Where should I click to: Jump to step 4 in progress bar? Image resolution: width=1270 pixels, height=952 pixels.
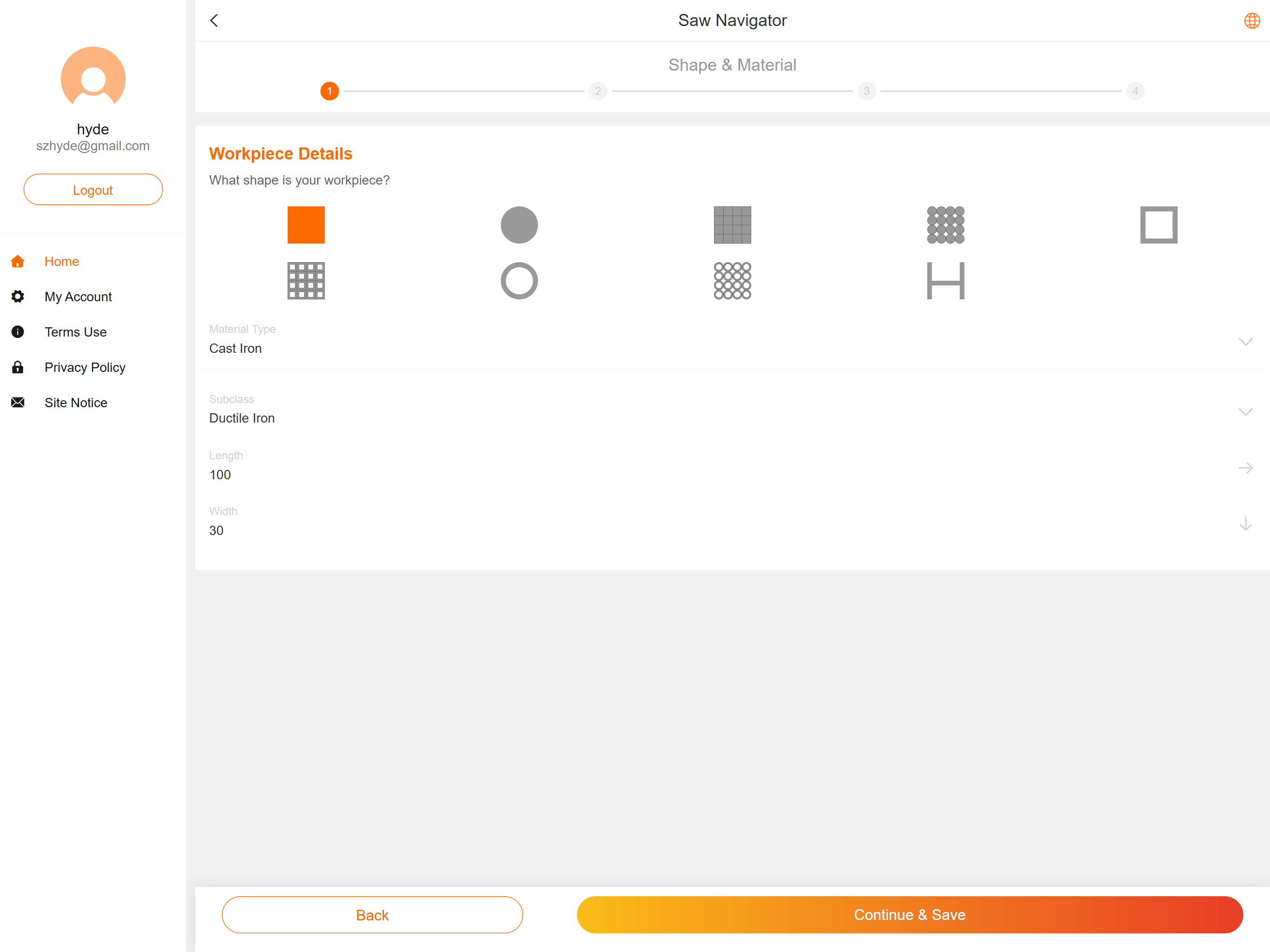click(1135, 91)
